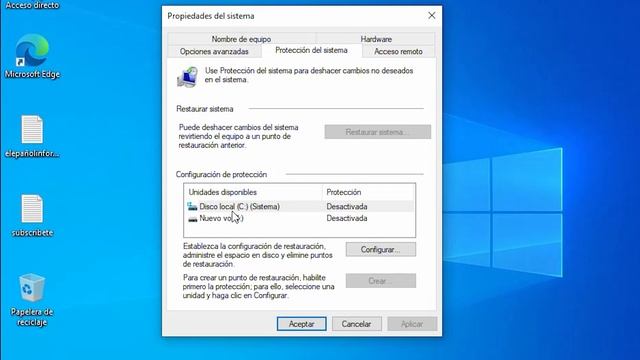
Task: Click the Restaurar sistema section heading
Action: click(x=205, y=109)
